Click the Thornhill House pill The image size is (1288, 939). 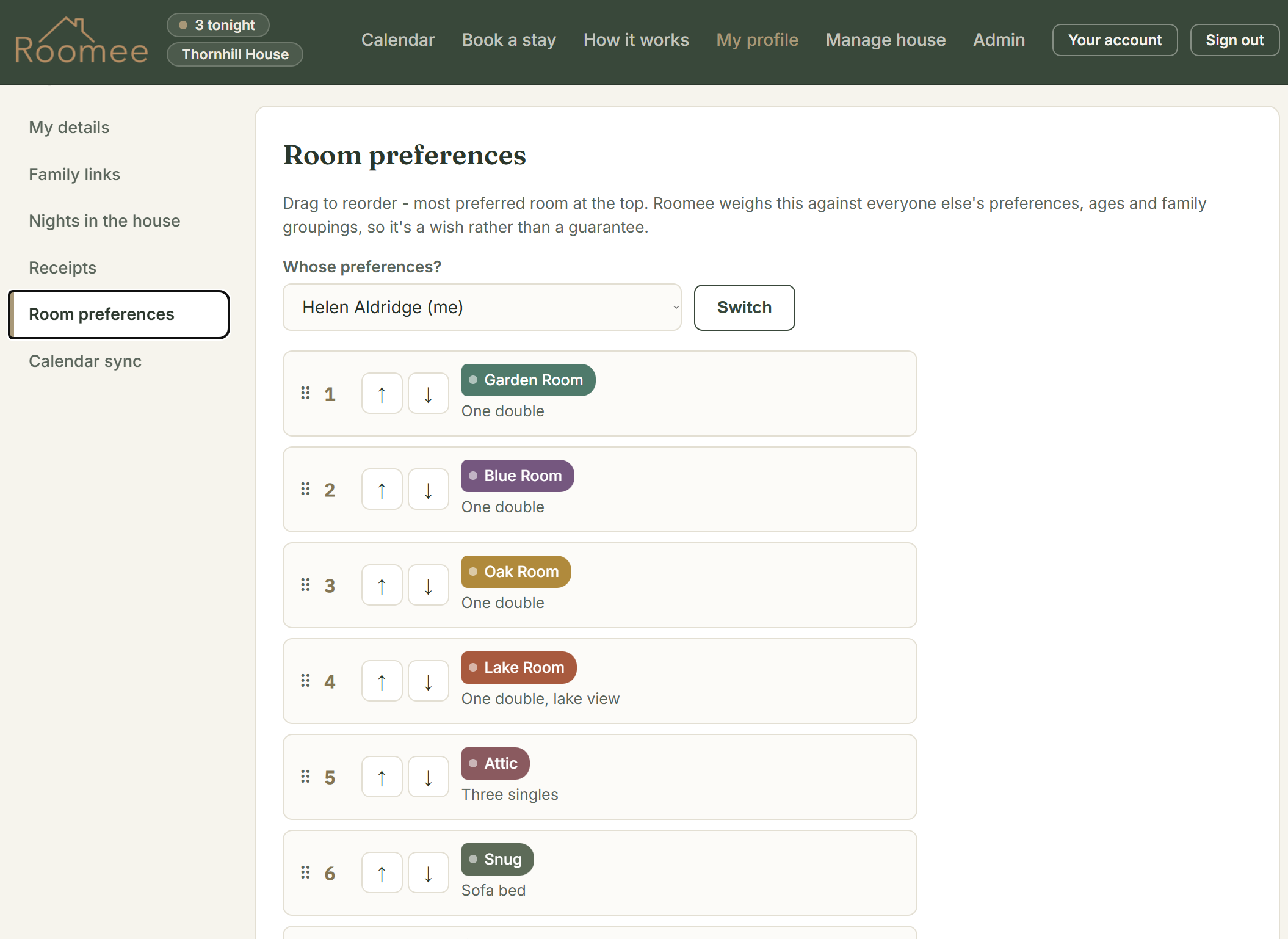(235, 54)
